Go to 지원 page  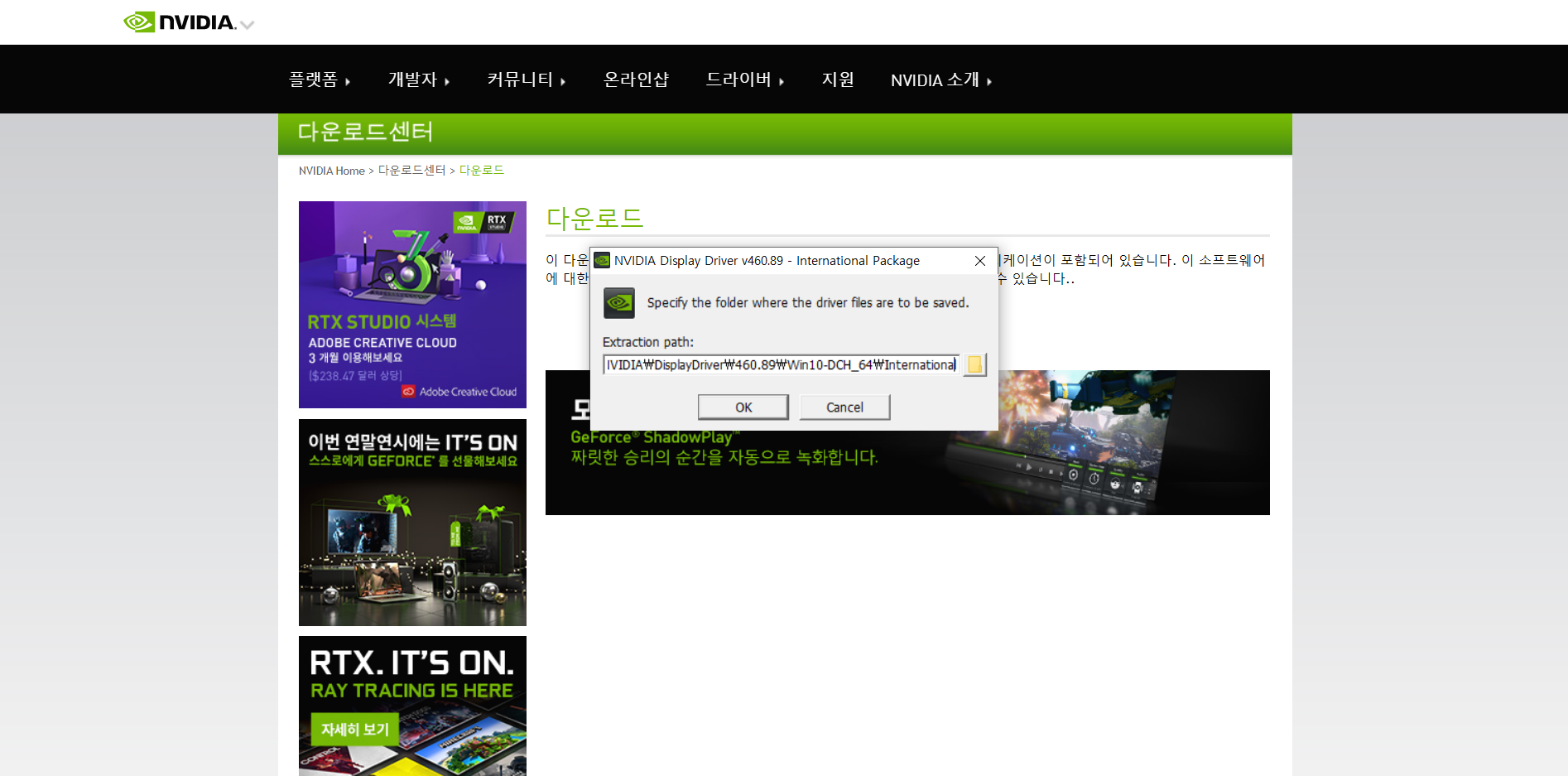pos(838,80)
